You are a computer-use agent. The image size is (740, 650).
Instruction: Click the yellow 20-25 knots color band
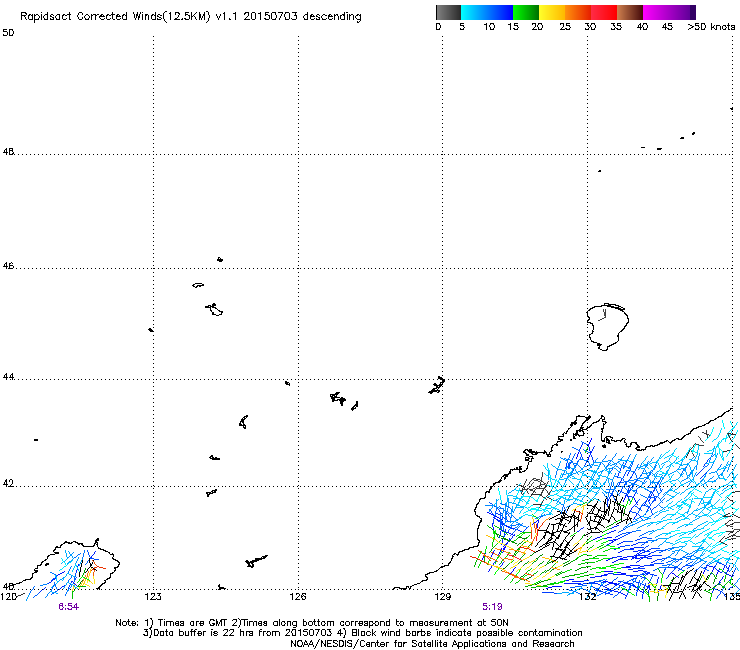point(552,12)
